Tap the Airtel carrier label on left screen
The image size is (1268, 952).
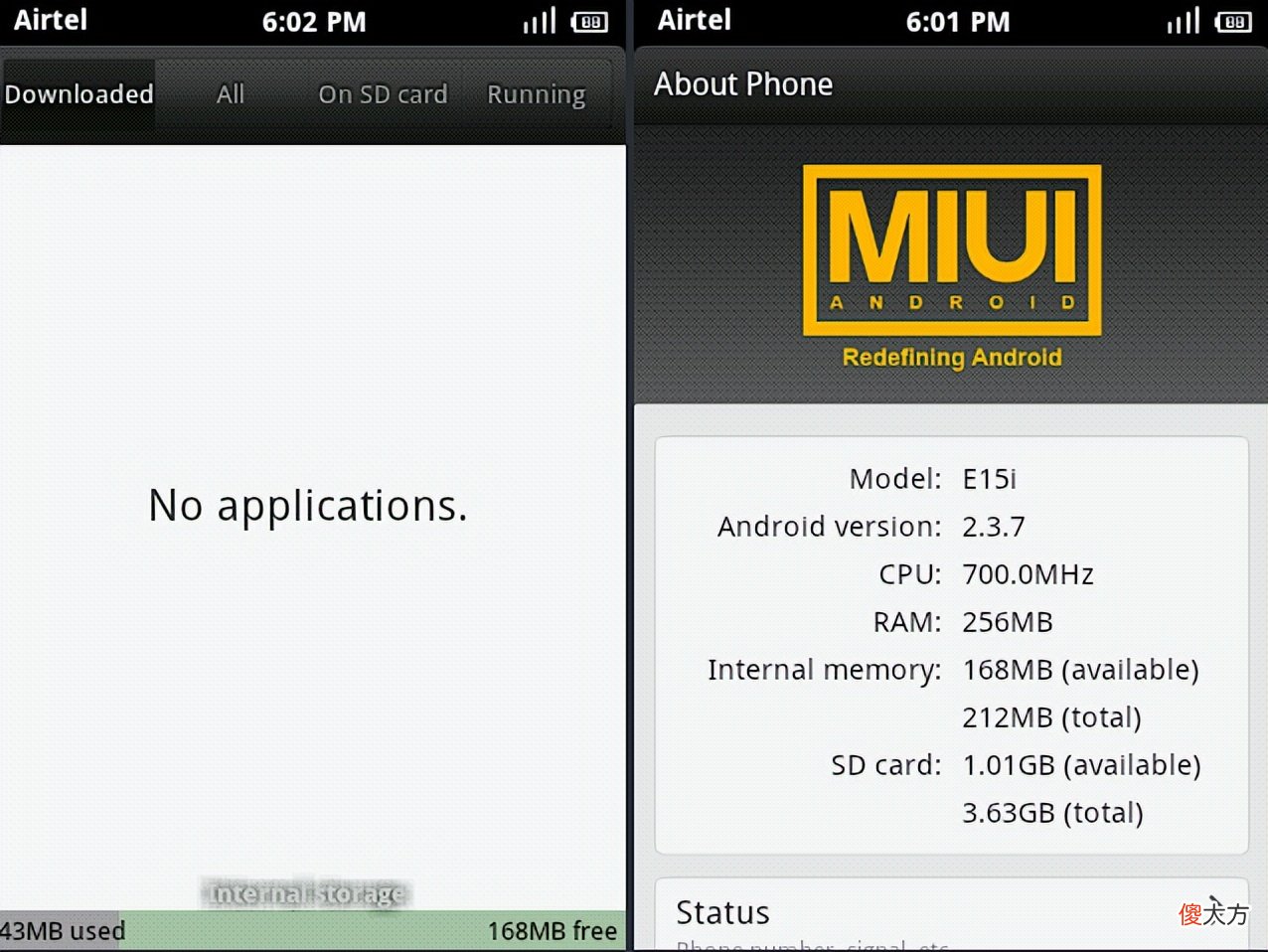51,20
